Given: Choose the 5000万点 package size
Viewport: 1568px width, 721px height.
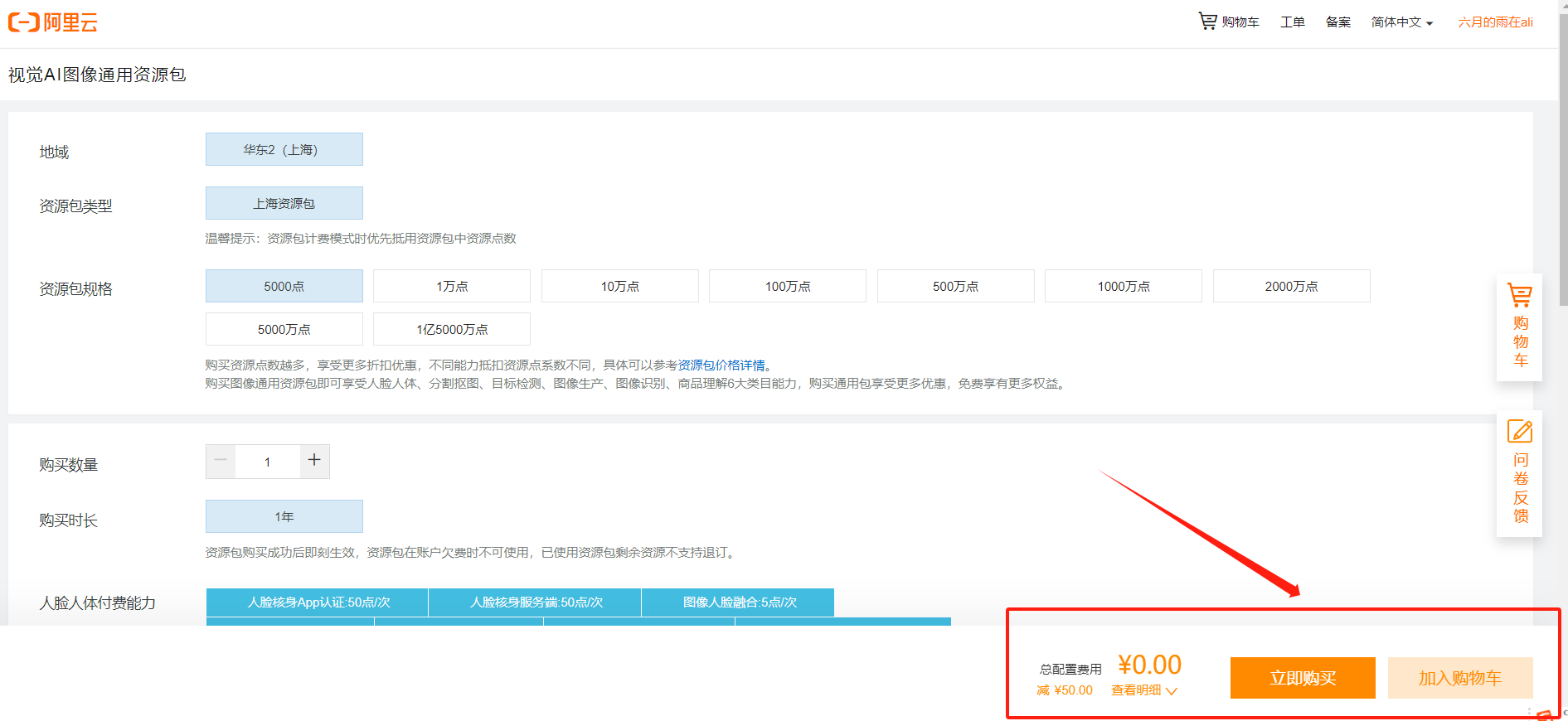Looking at the screenshot, I should [x=284, y=329].
